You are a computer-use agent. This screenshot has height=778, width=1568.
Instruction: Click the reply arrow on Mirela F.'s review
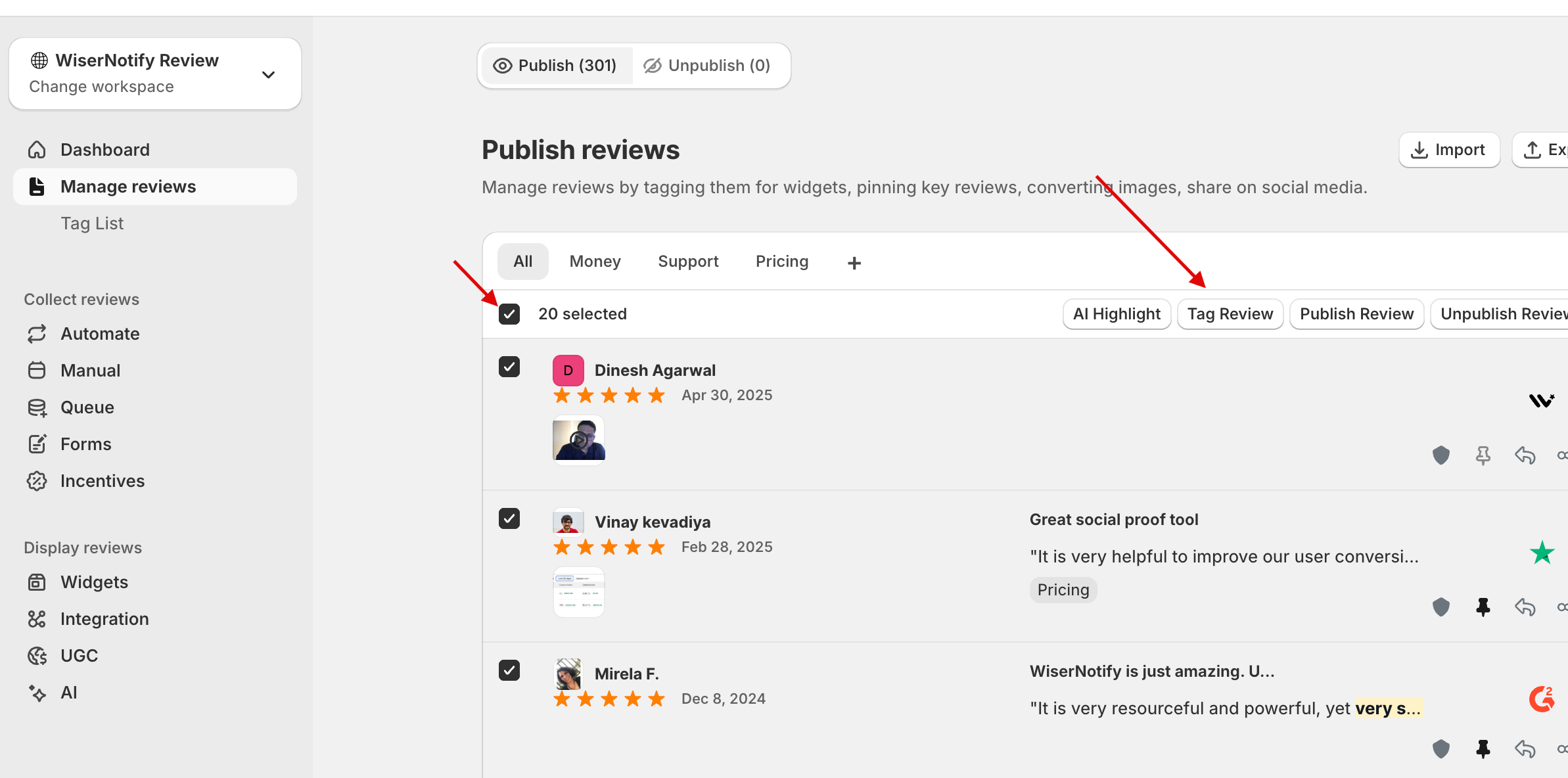click(1525, 748)
